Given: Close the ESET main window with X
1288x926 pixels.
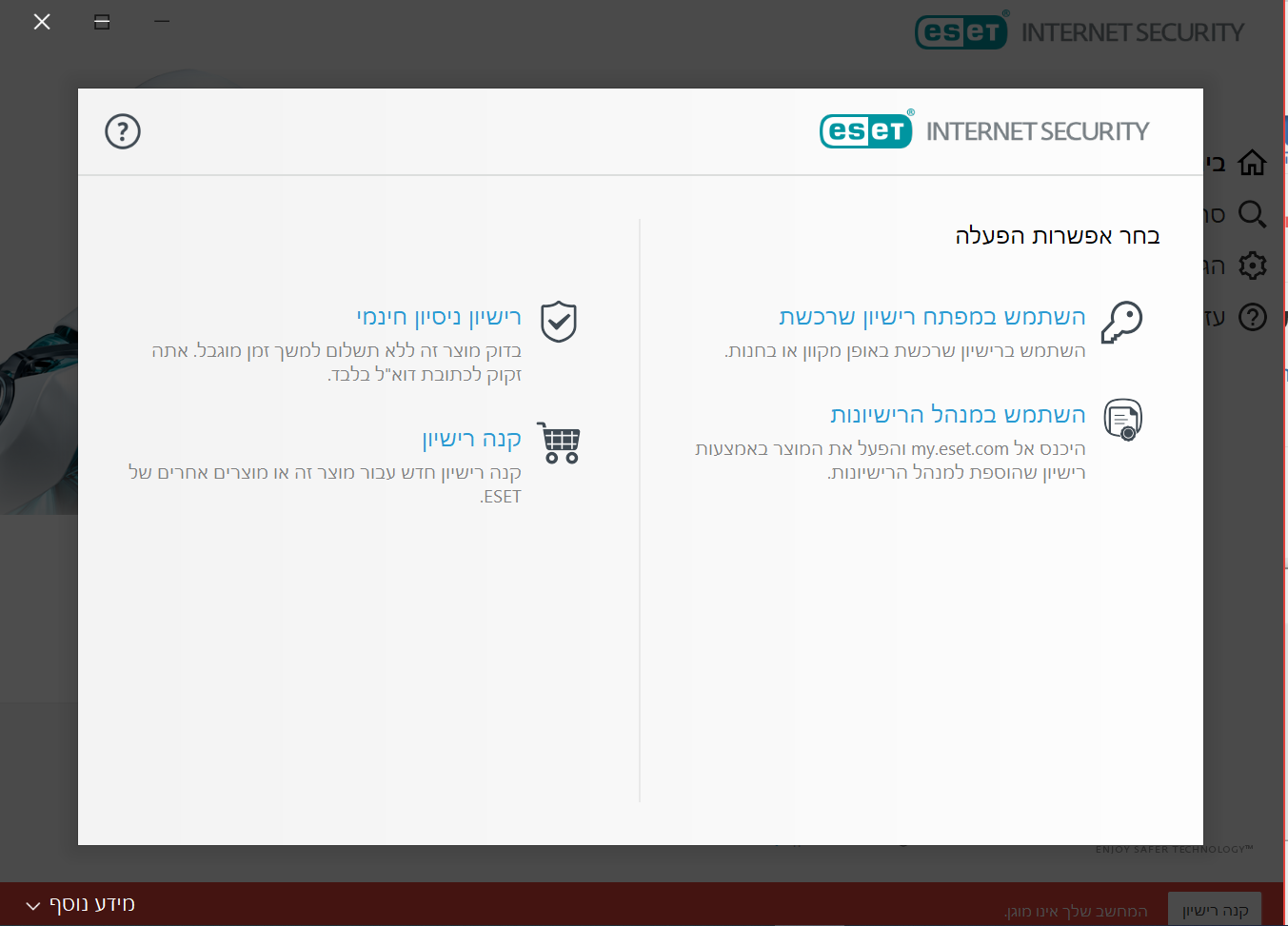Looking at the screenshot, I should (x=42, y=21).
